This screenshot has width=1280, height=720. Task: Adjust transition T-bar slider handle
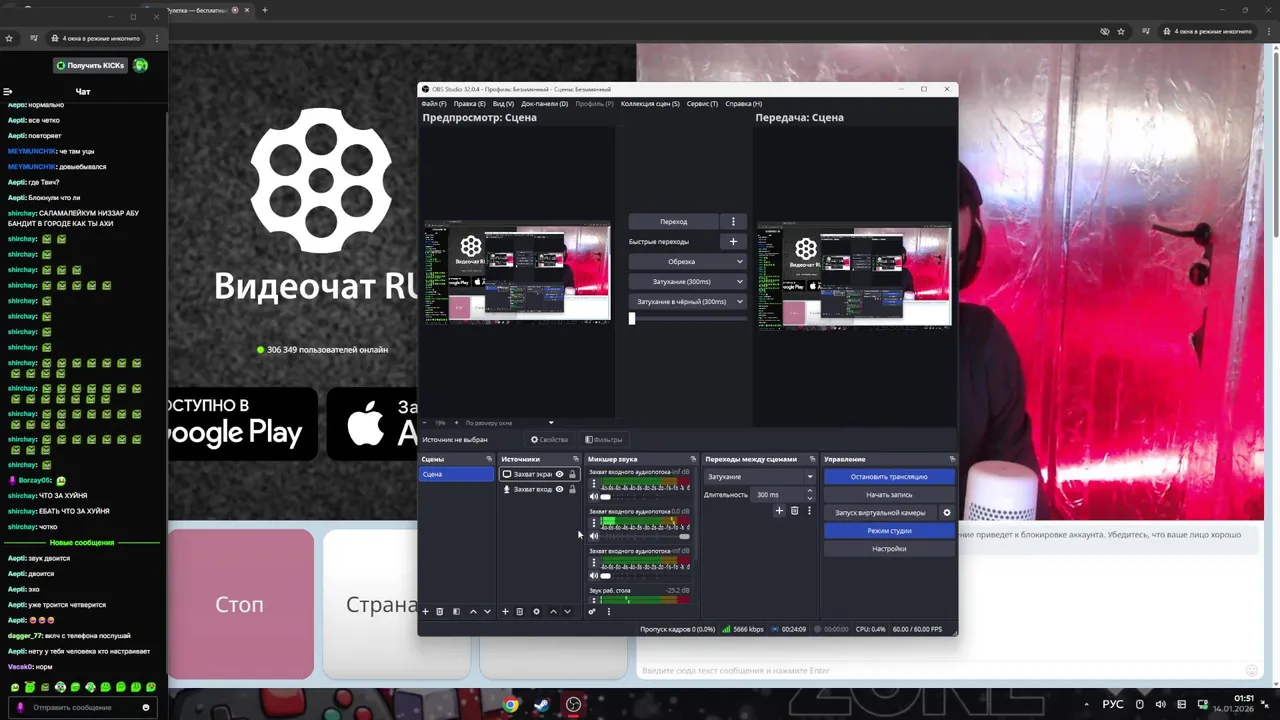[x=632, y=318]
